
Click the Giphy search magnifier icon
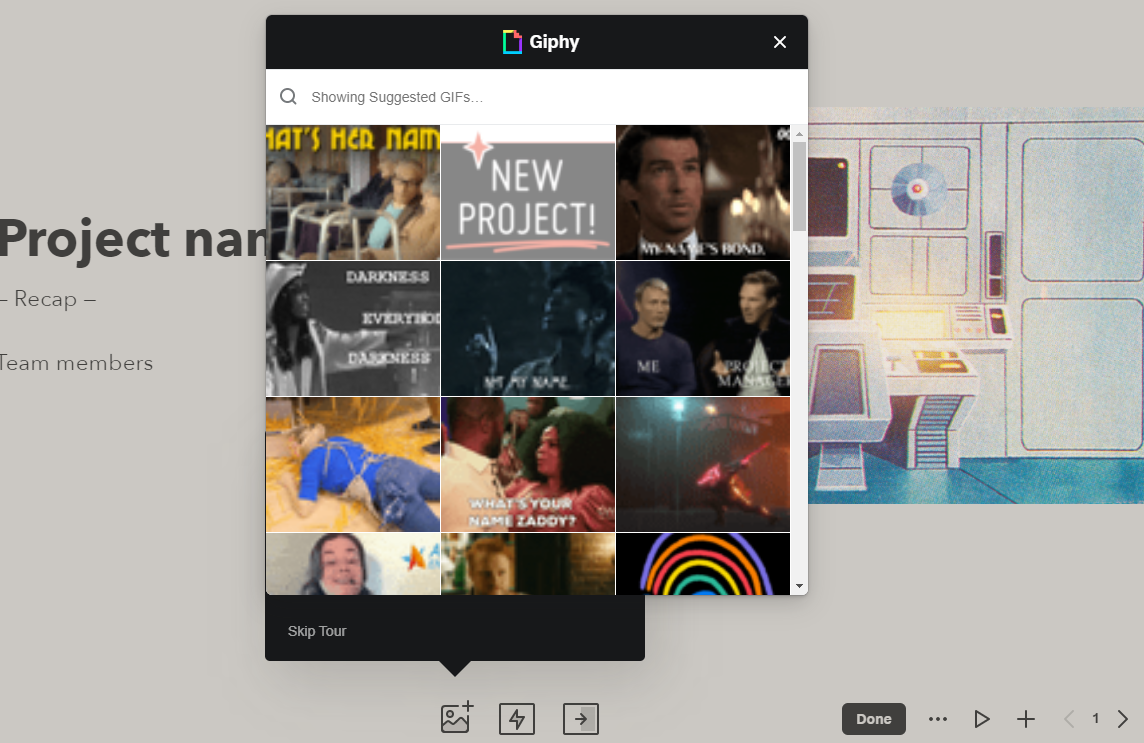288,96
